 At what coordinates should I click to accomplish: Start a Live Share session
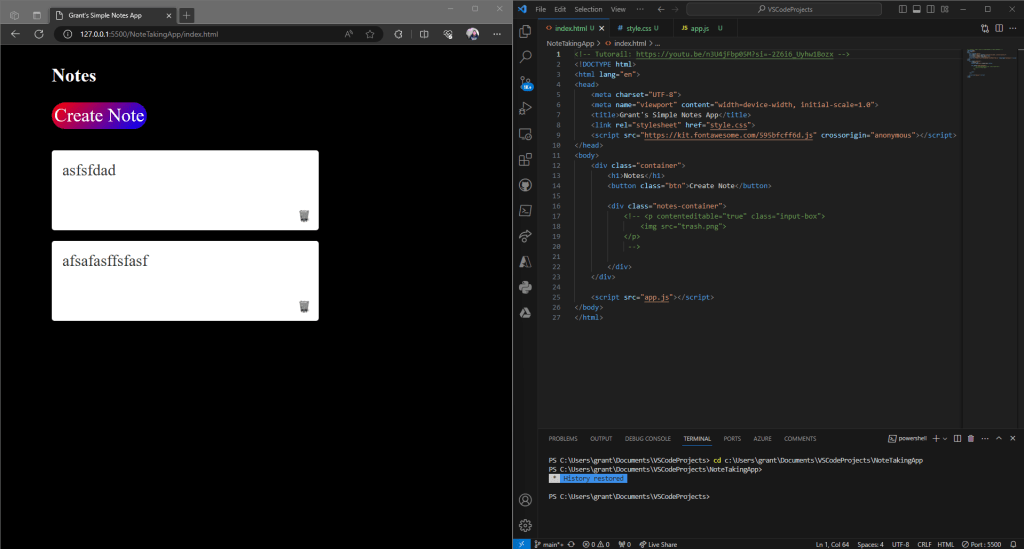657,544
